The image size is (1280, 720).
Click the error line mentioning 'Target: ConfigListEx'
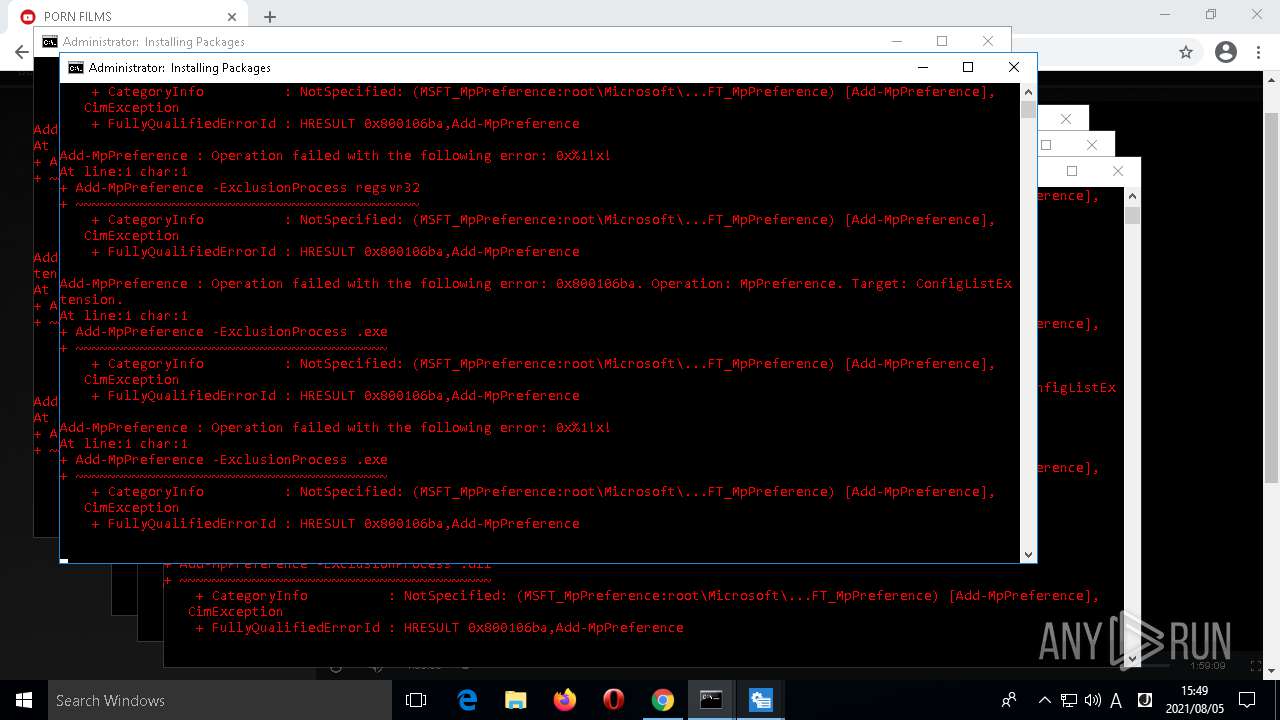[536, 284]
